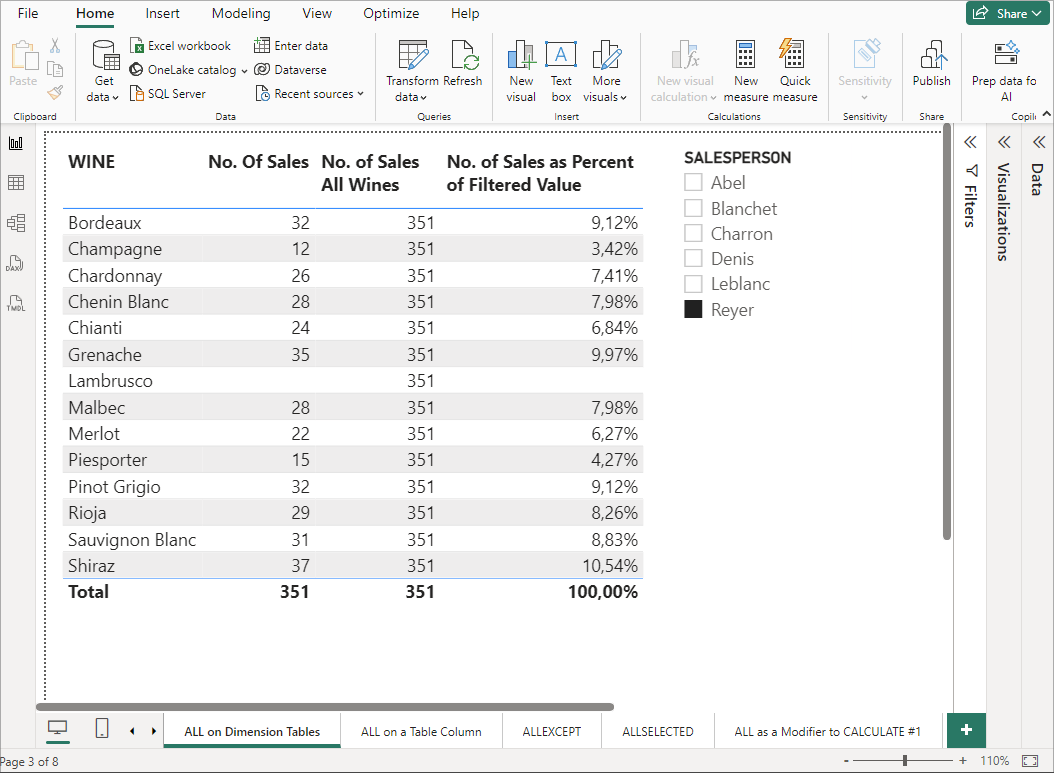Open TMDL view in sidebar
1054x773 pixels.
16,303
